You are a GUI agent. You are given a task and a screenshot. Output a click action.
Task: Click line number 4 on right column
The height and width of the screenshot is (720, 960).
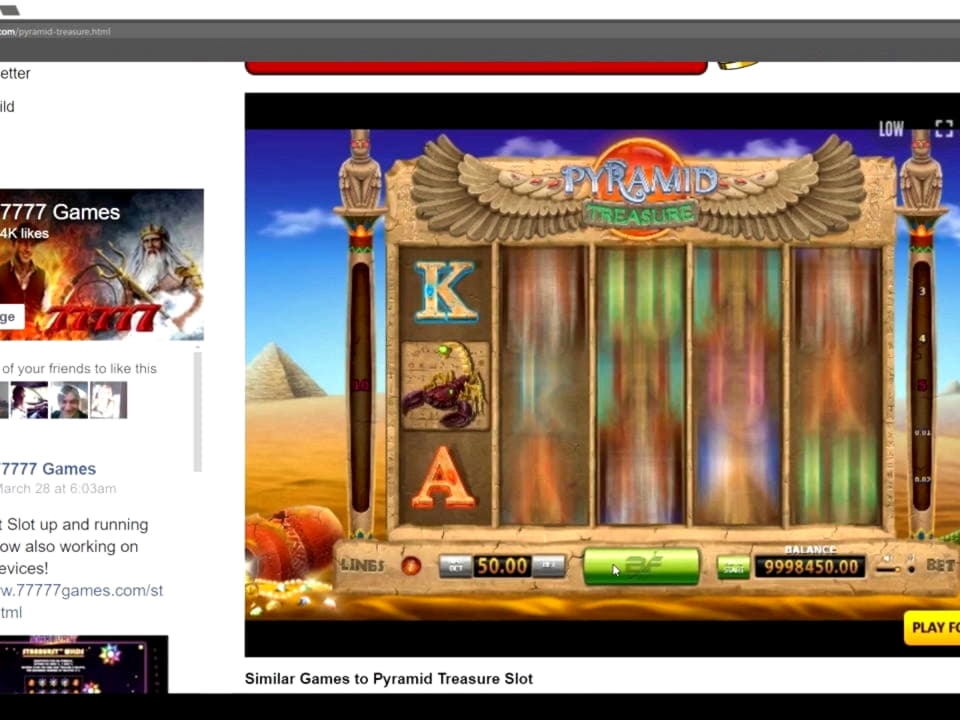point(922,339)
